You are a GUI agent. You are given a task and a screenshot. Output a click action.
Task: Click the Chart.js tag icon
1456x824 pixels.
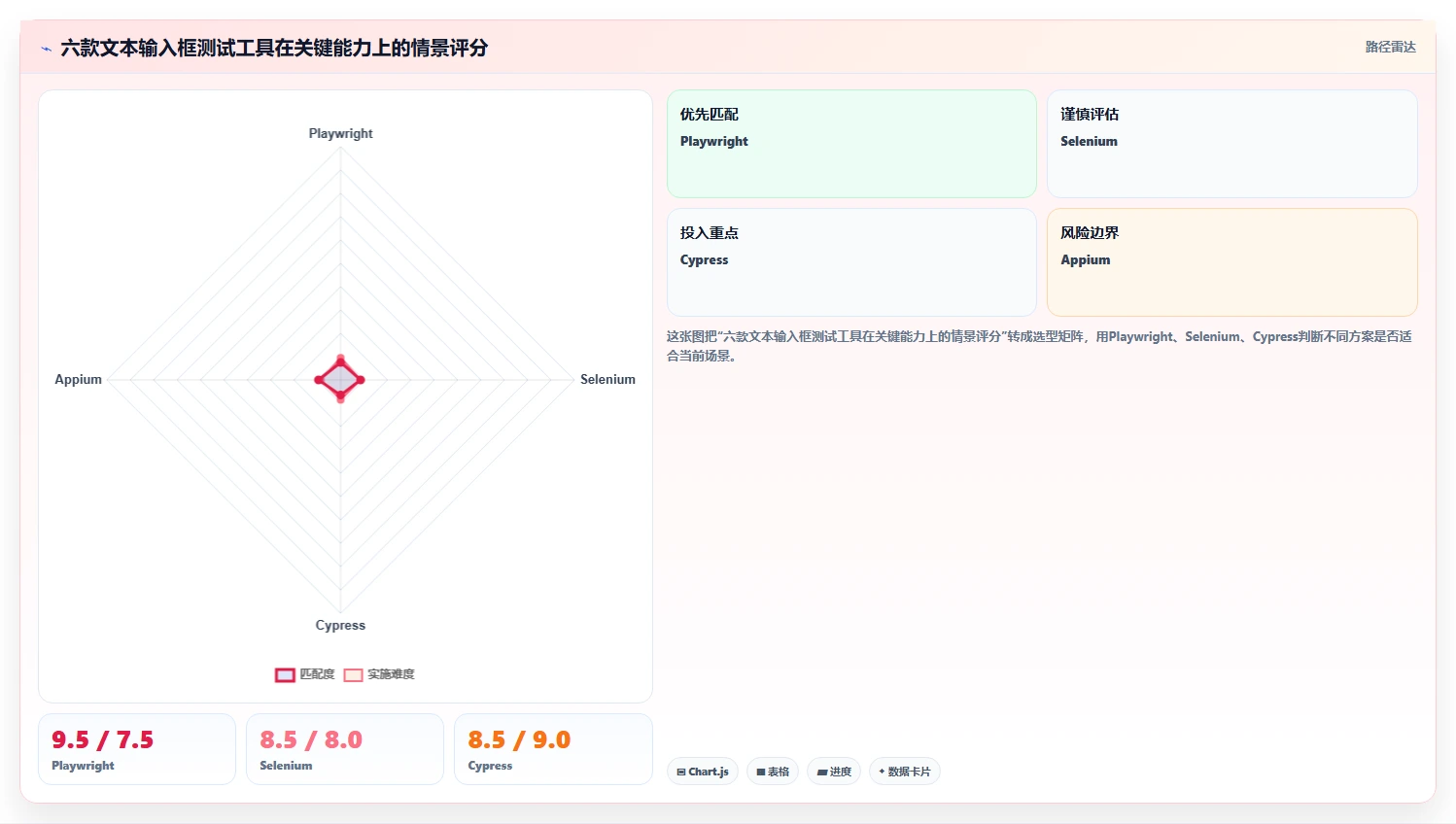point(681,772)
